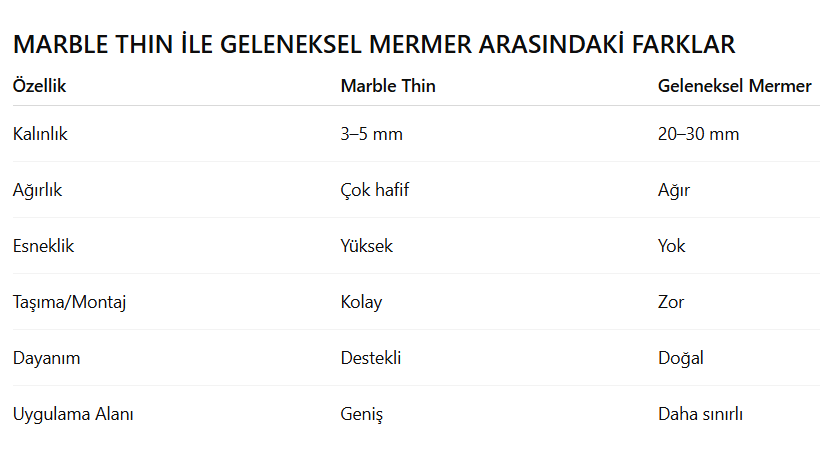Select the '3–5 mm' thickness cell
This screenshot has height=456, width=820.
click(x=371, y=134)
